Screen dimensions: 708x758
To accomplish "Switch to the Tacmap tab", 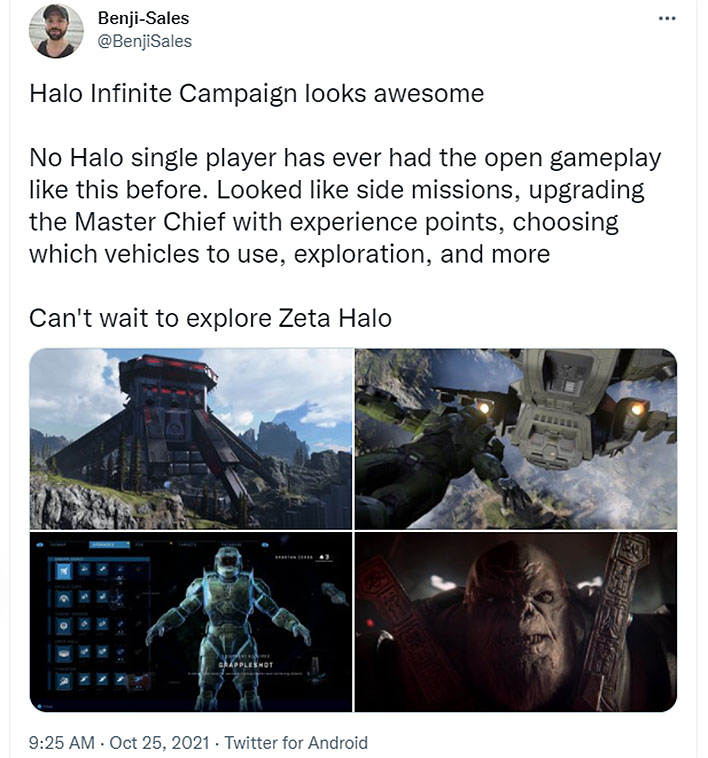I will coord(59,545).
